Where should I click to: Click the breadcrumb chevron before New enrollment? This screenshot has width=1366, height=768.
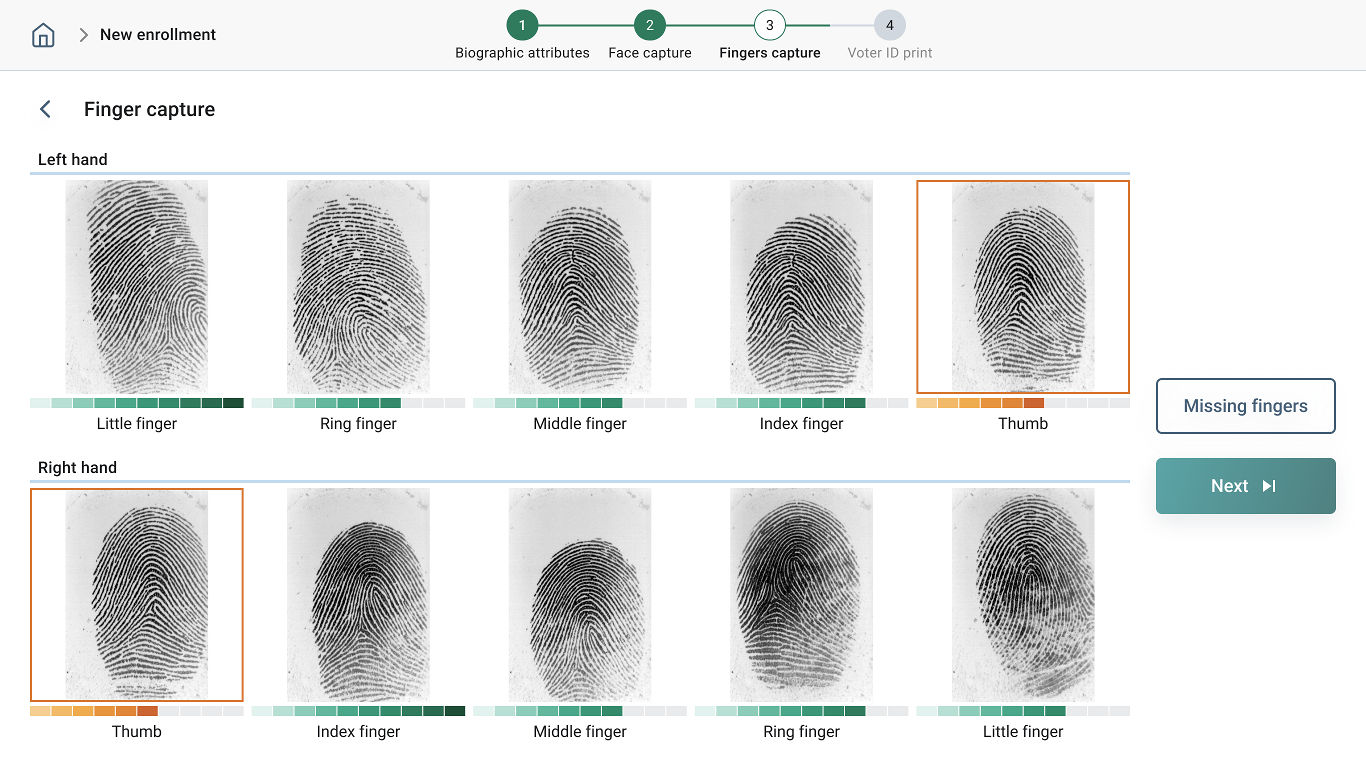click(83, 35)
